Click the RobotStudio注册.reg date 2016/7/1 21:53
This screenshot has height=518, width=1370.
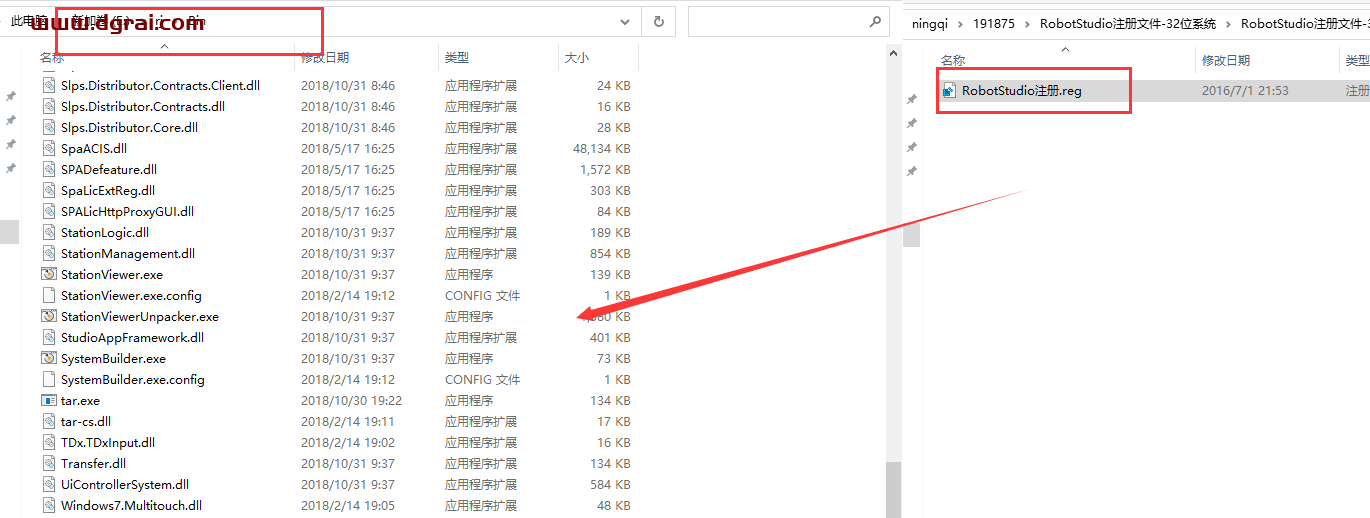click(x=1245, y=91)
